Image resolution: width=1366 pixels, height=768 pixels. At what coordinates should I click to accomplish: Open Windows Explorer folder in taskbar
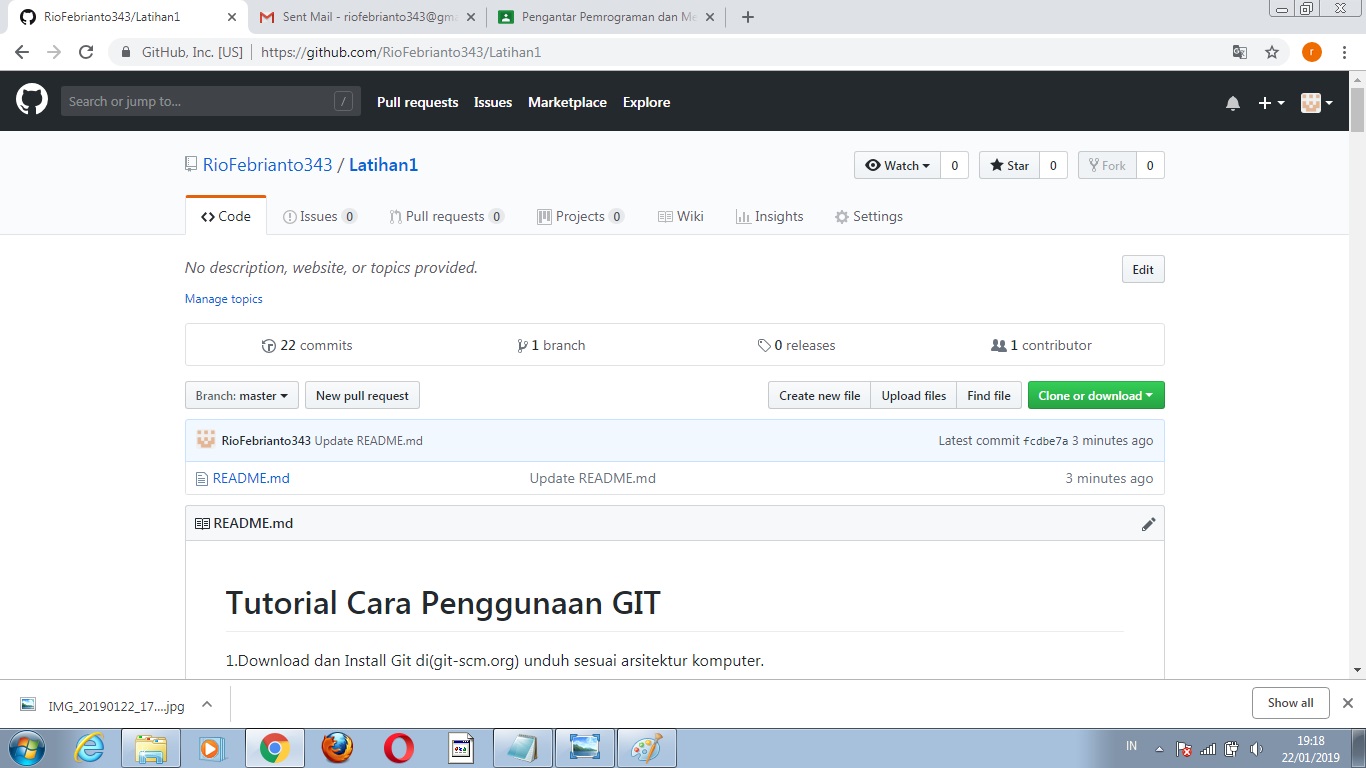click(150, 748)
